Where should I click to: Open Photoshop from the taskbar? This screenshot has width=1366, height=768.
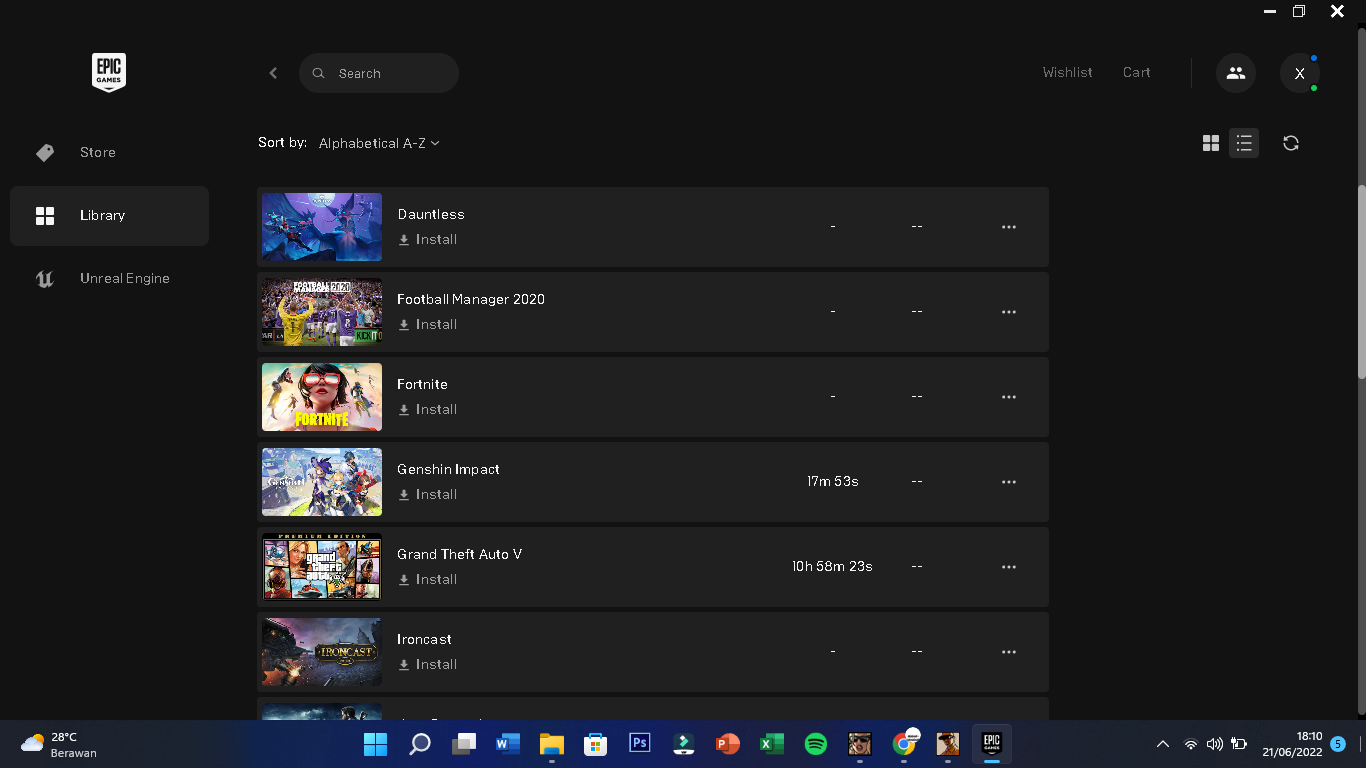tap(640, 744)
